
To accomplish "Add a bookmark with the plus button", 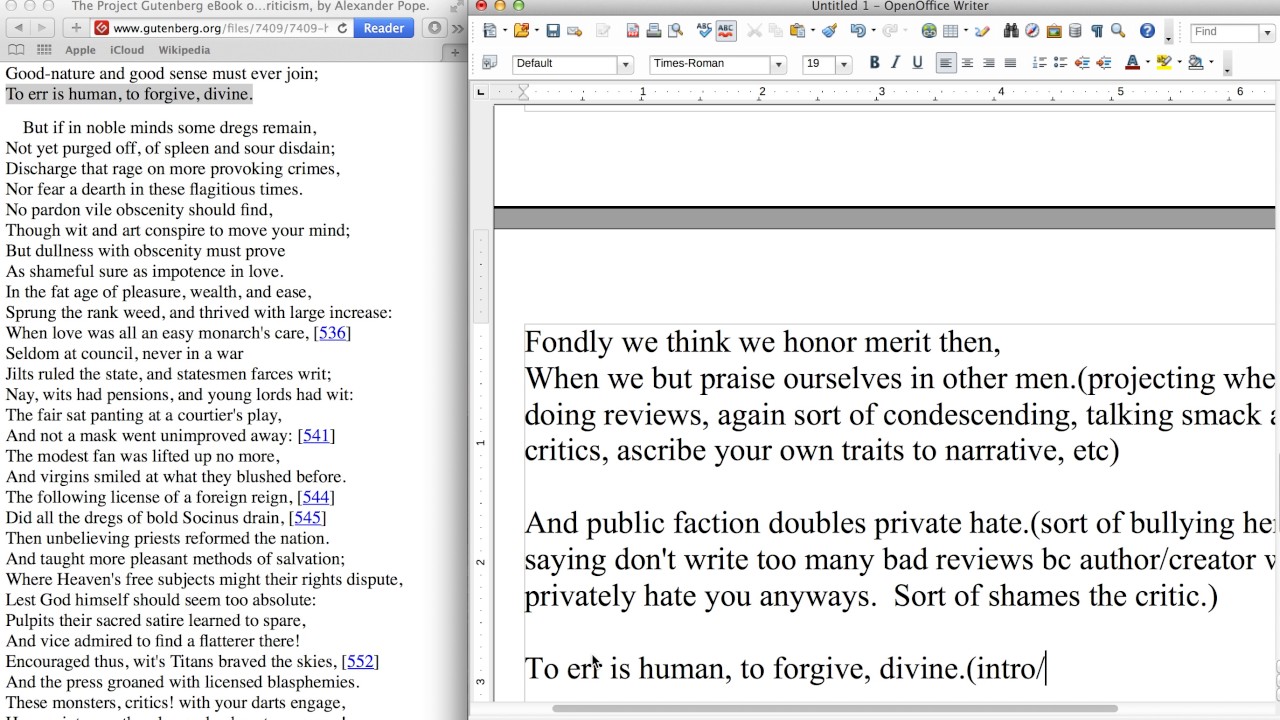I will [76, 28].
